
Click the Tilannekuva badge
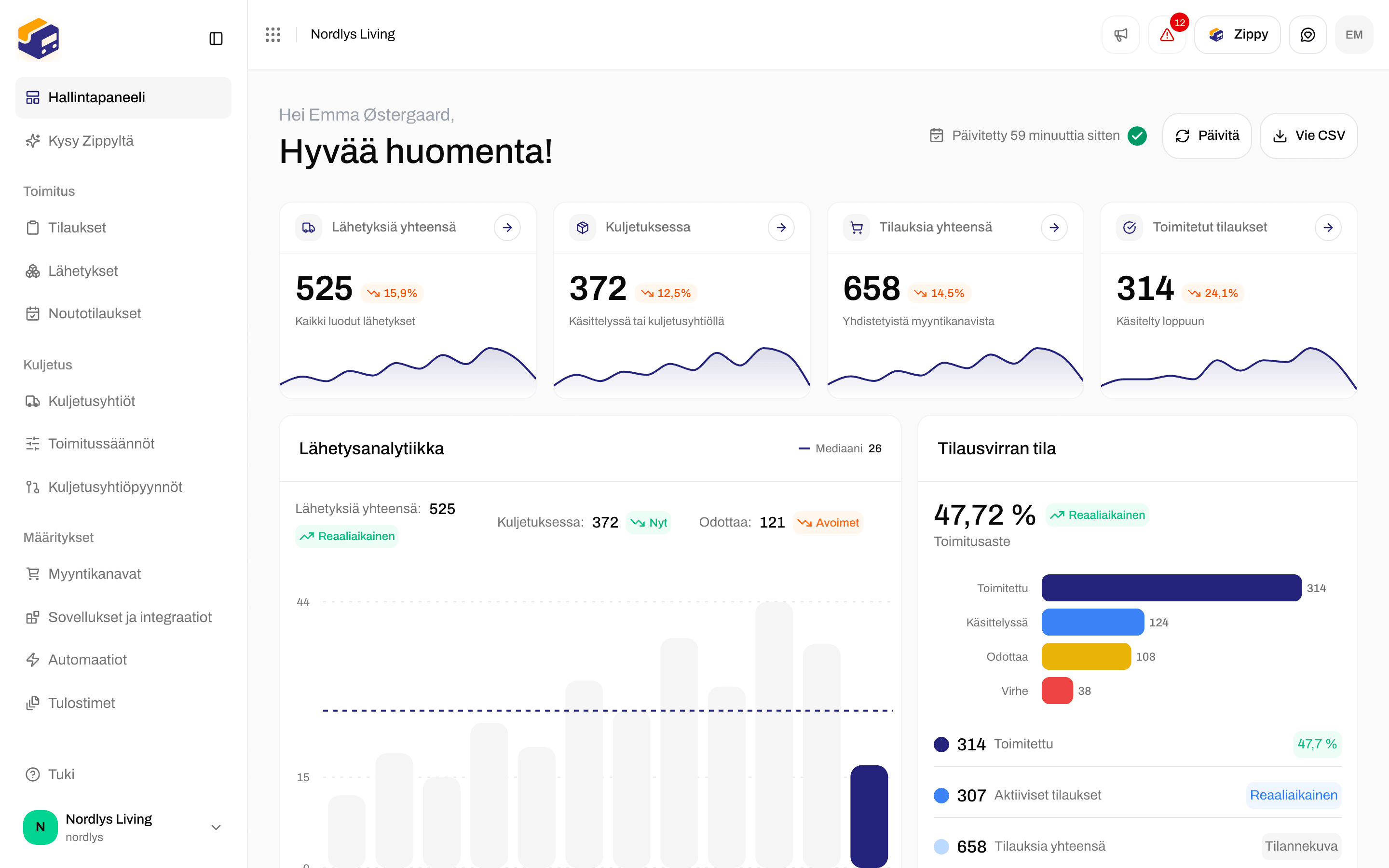point(1301,847)
